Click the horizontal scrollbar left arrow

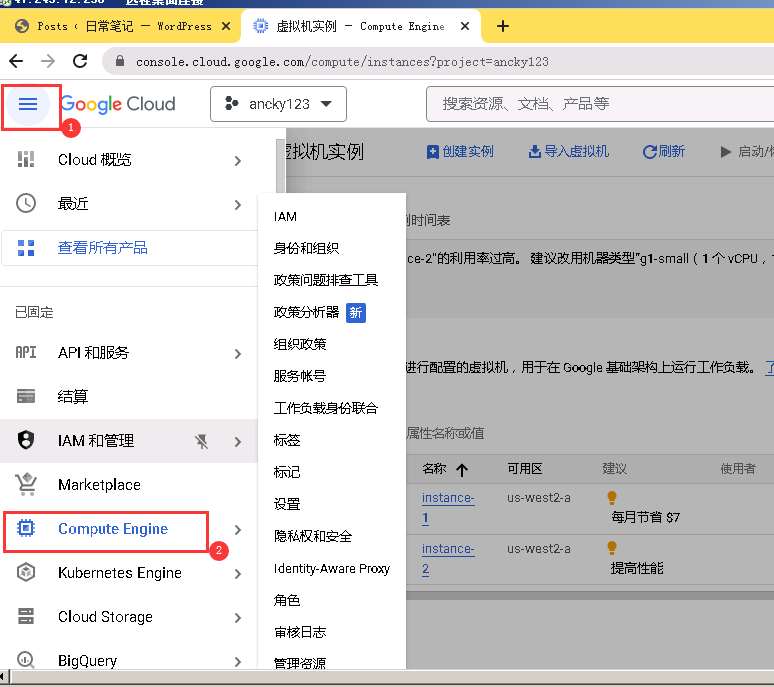(x=3, y=677)
